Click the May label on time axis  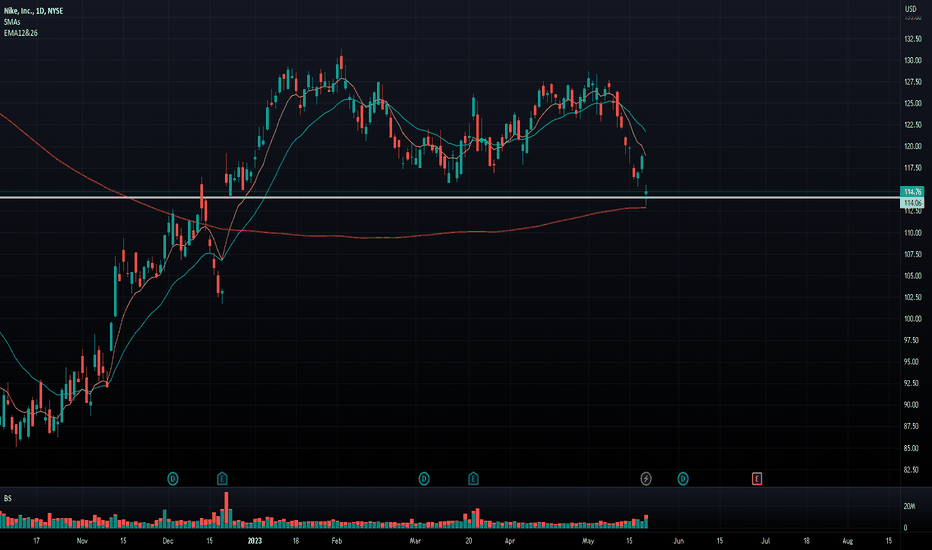coord(588,540)
